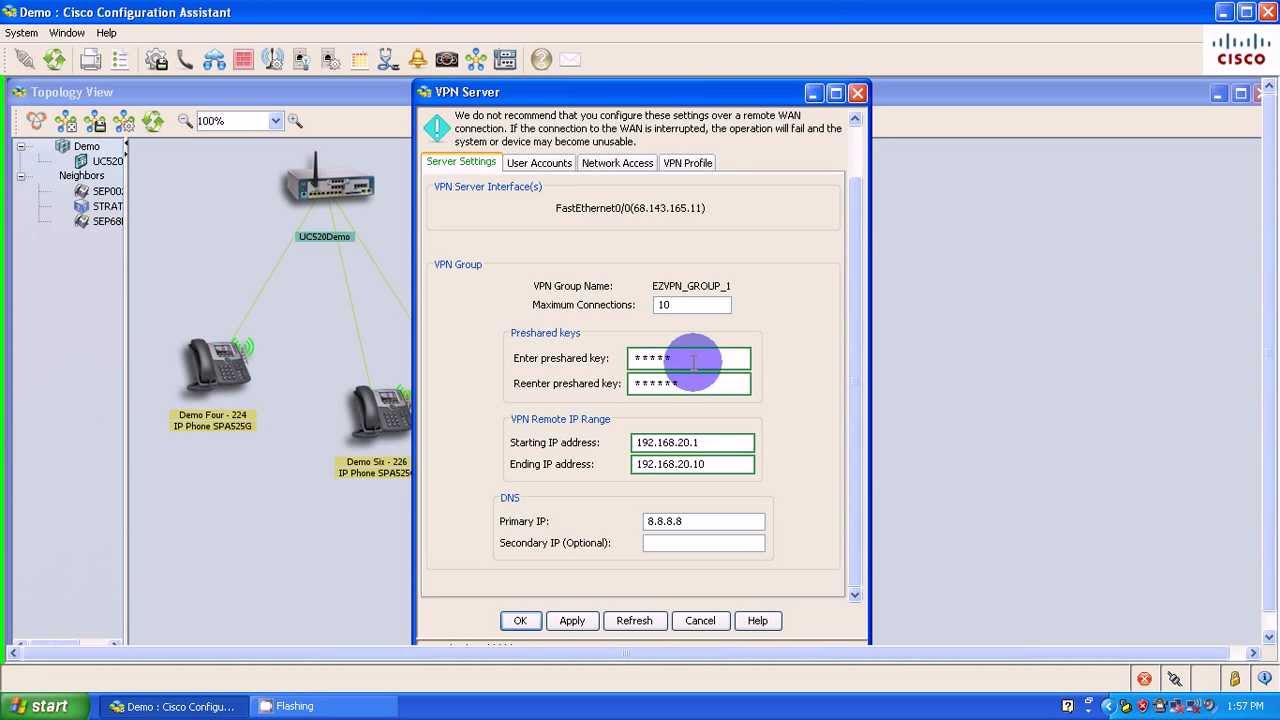Click the Starting IP address field
The image size is (1280, 720).
693,443
